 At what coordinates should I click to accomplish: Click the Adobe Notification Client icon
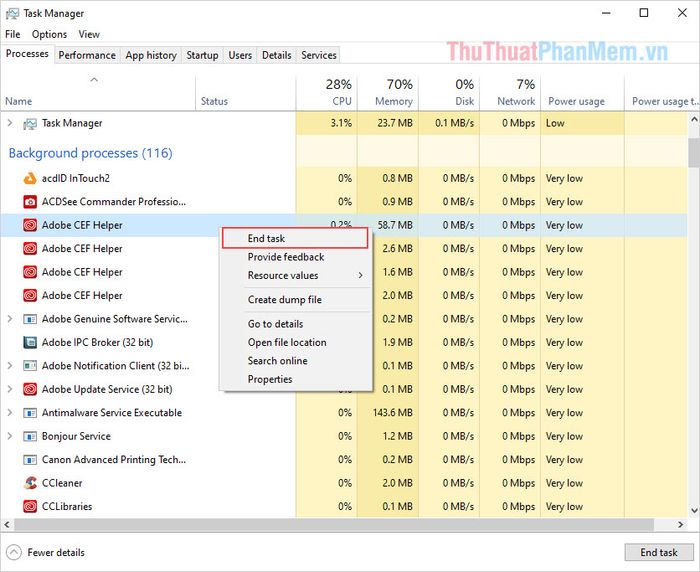[x=30, y=366]
